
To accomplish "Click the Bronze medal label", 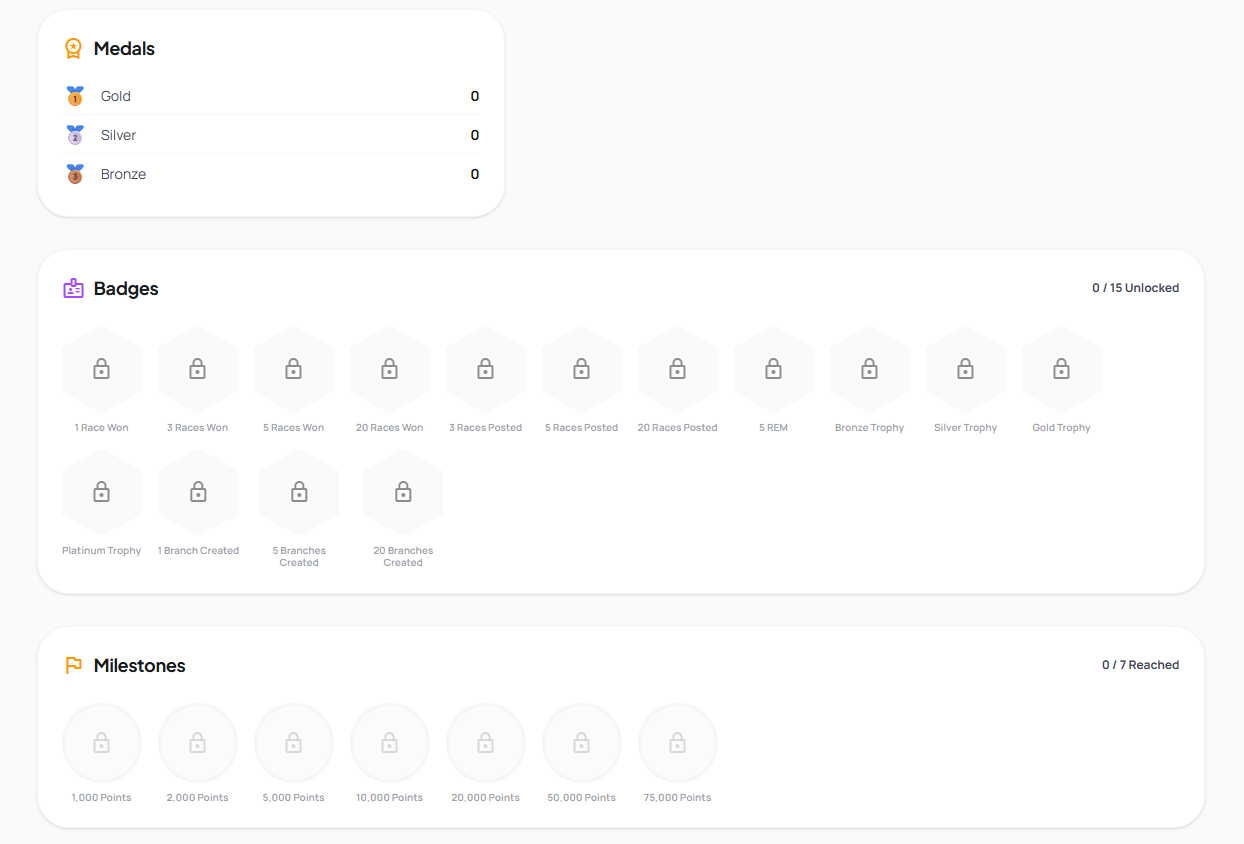I will 123,174.
